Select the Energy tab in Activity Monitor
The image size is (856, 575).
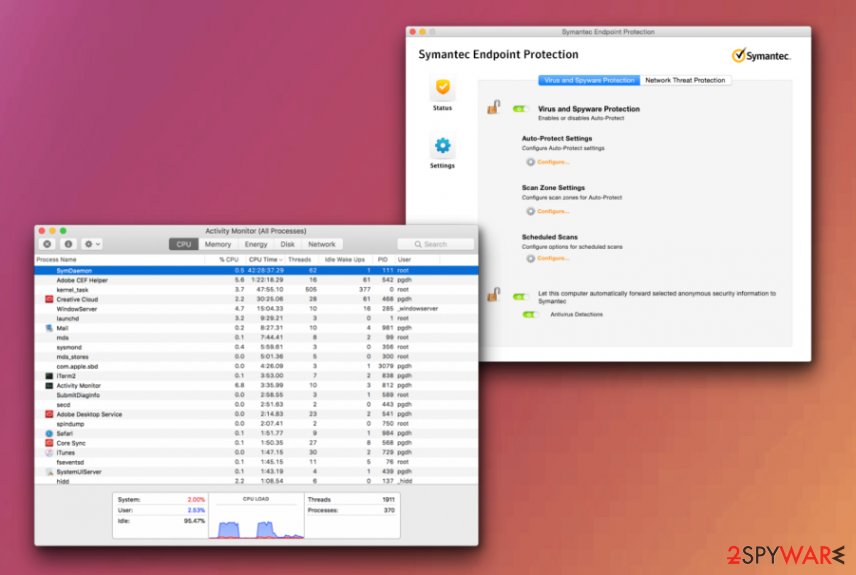256,245
